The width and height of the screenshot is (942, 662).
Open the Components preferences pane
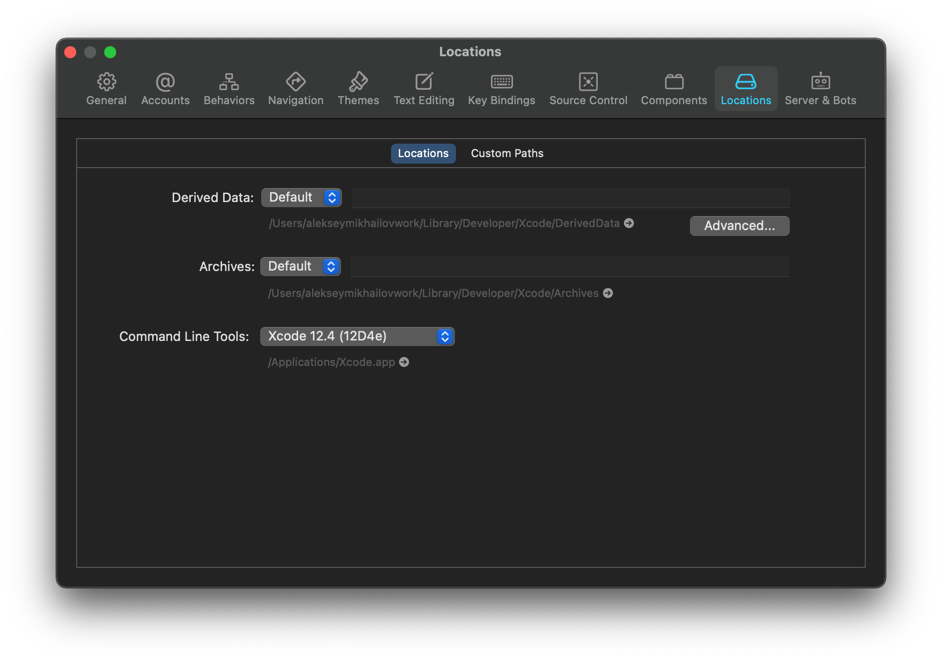674,89
